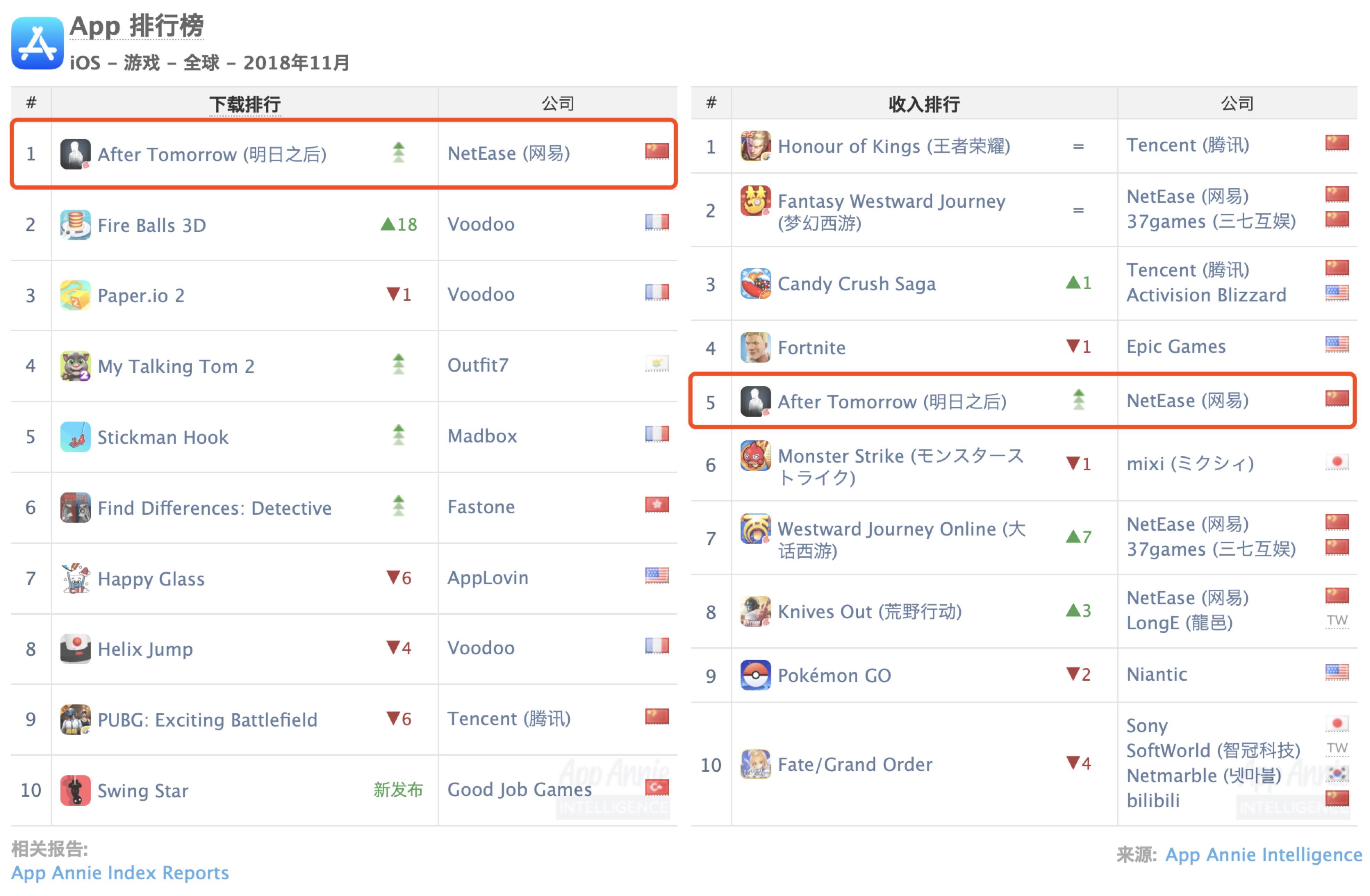Click the 新发布 label for Swing Star
This screenshot has height=896, width=1370.
point(398,789)
